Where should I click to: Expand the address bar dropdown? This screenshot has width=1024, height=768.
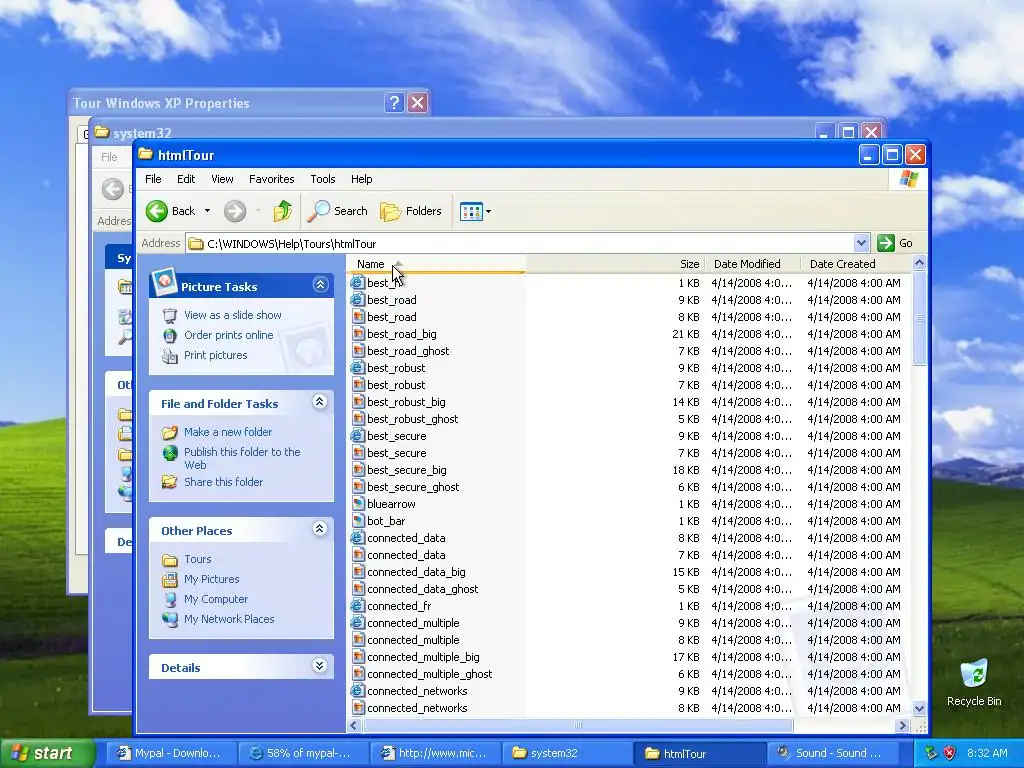[x=861, y=244]
